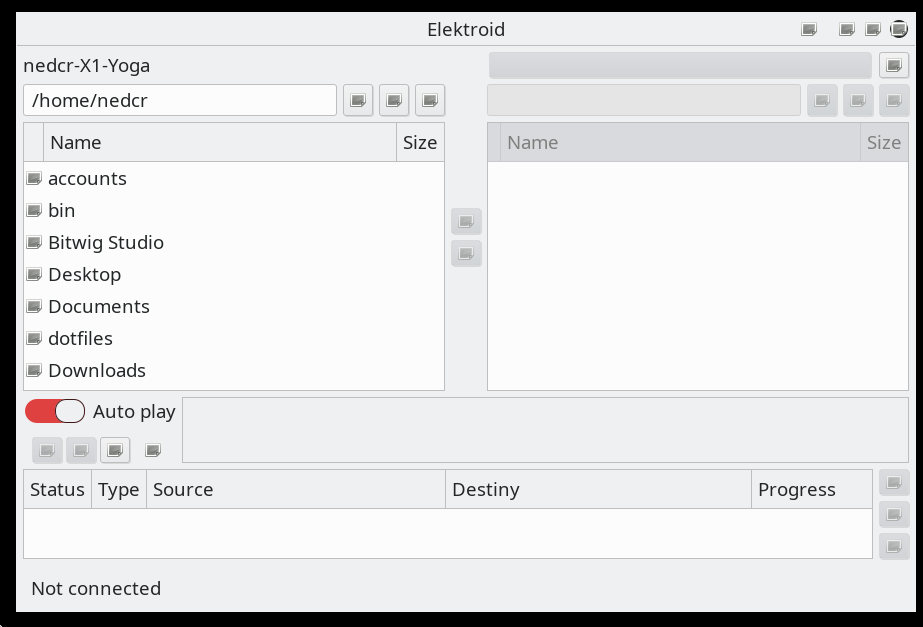
Task: Refresh the local directory listing
Action: click(x=430, y=100)
